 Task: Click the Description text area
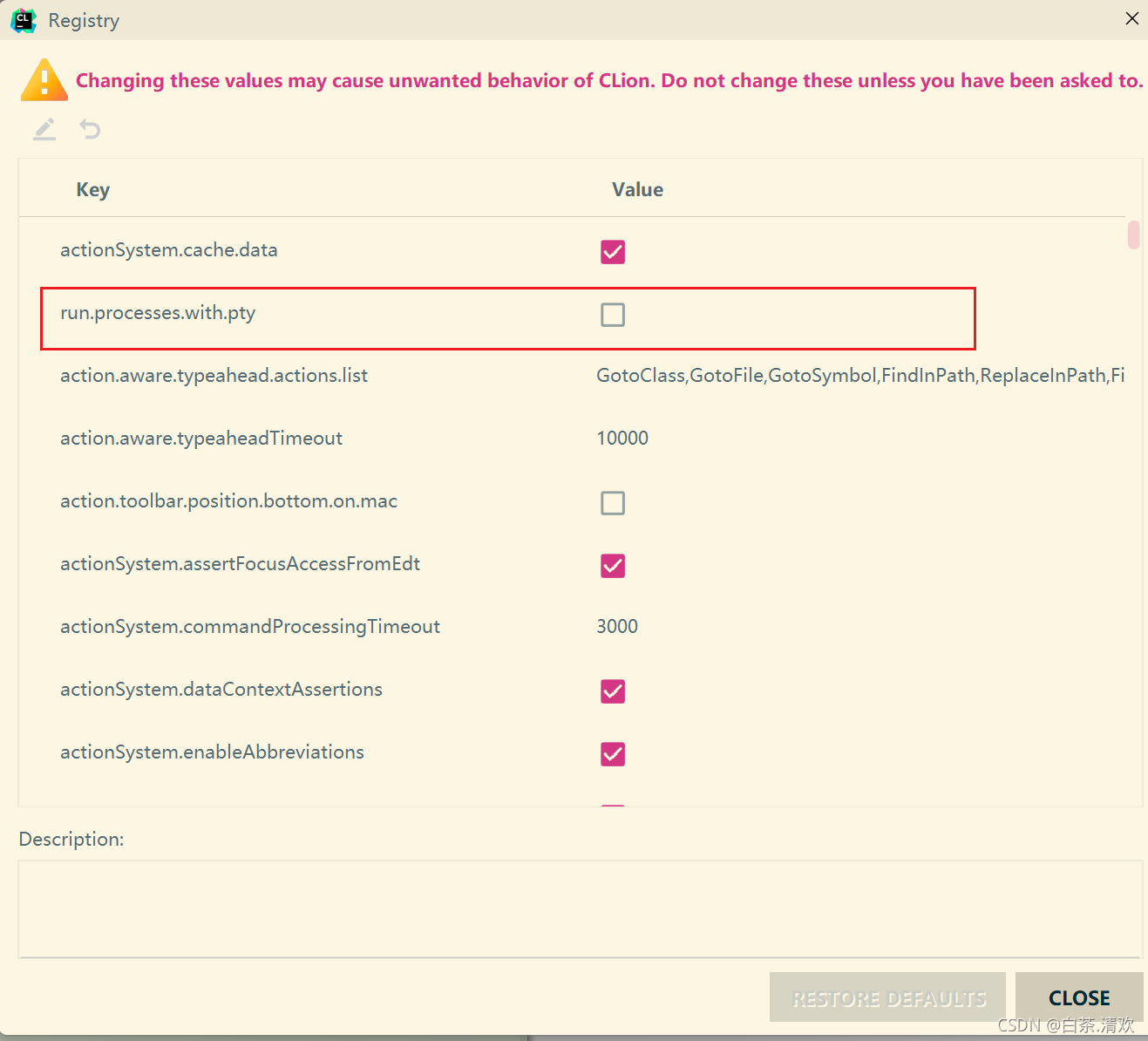(580, 909)
